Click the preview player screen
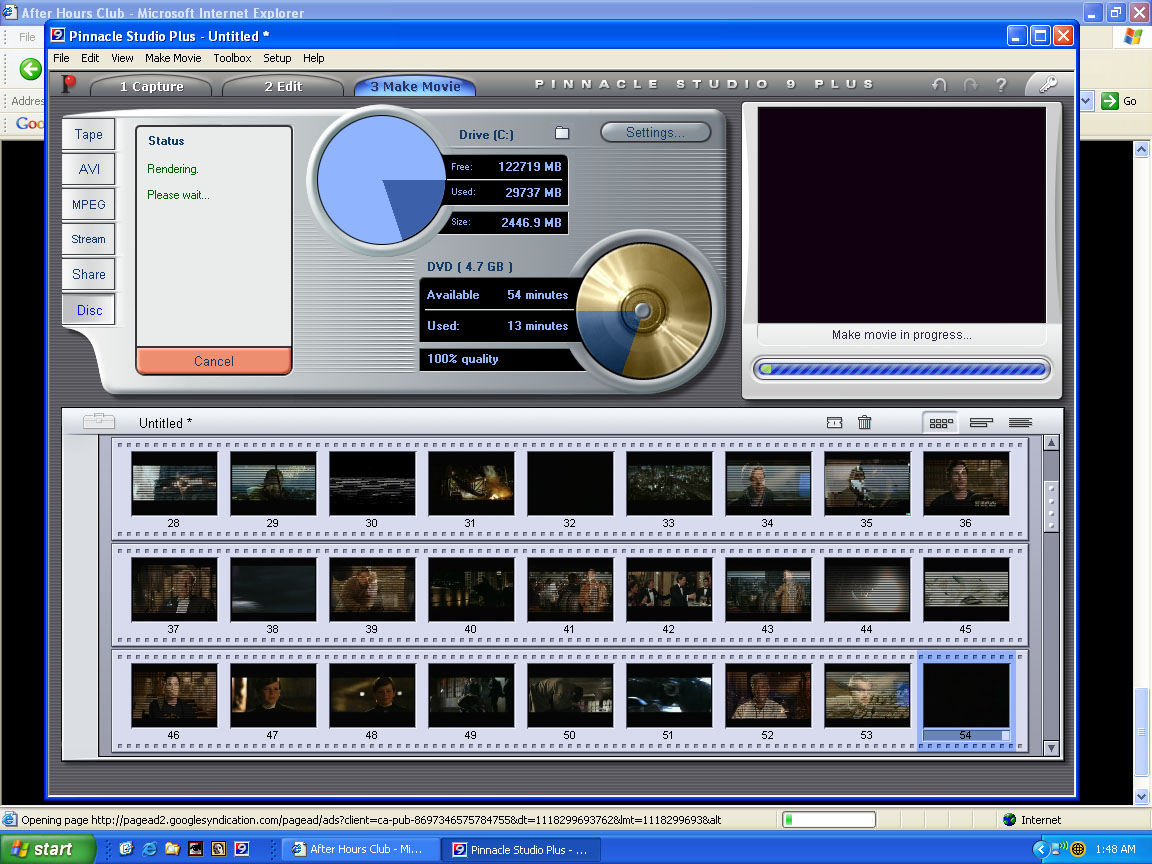This screenshot has width=1152, height=864. click(x=901, y=215)
